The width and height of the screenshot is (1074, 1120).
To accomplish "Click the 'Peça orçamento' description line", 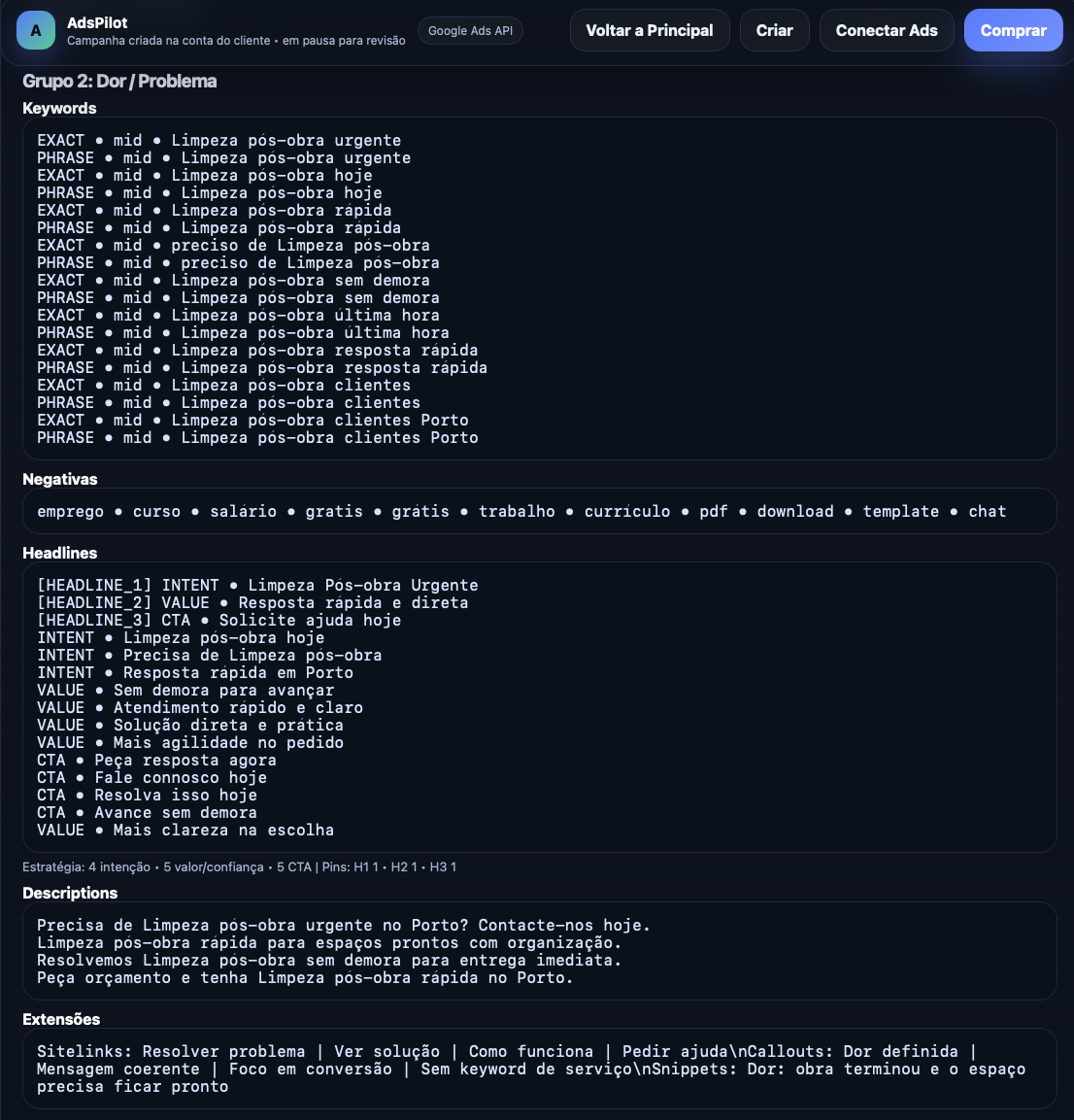I will [305, 978].
